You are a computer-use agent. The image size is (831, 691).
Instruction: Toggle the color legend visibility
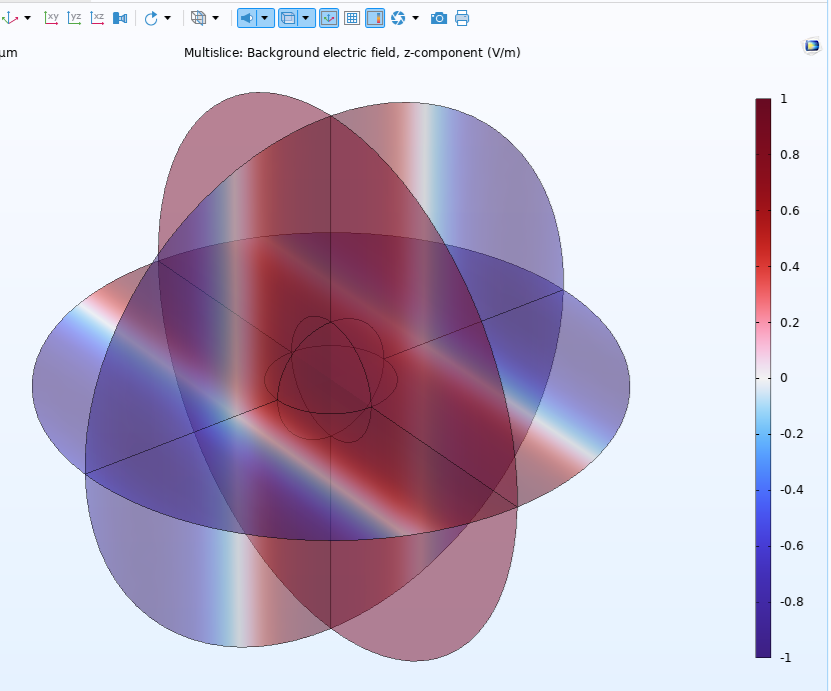375,18
